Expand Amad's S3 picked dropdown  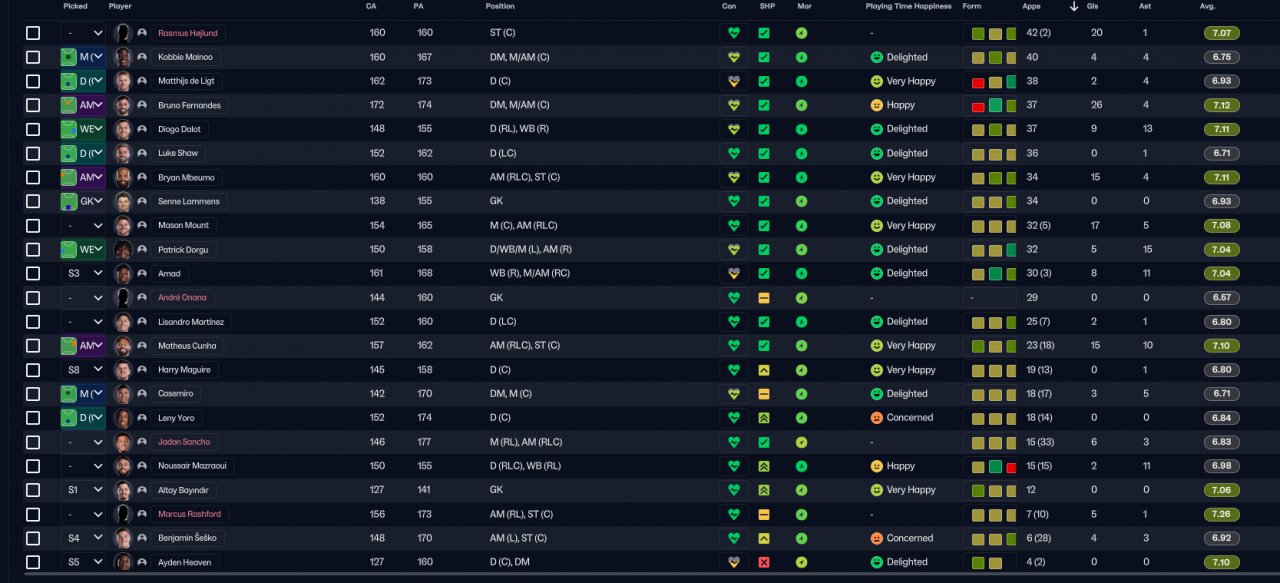coord(82,273)
